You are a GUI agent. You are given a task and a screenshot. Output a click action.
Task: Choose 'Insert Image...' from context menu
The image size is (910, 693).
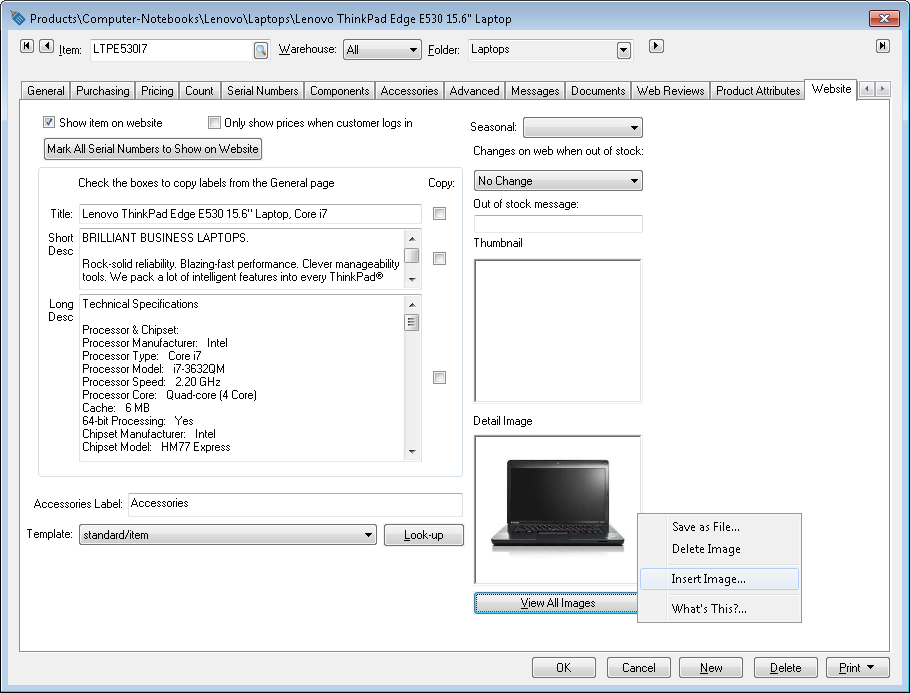click(708, 579)
